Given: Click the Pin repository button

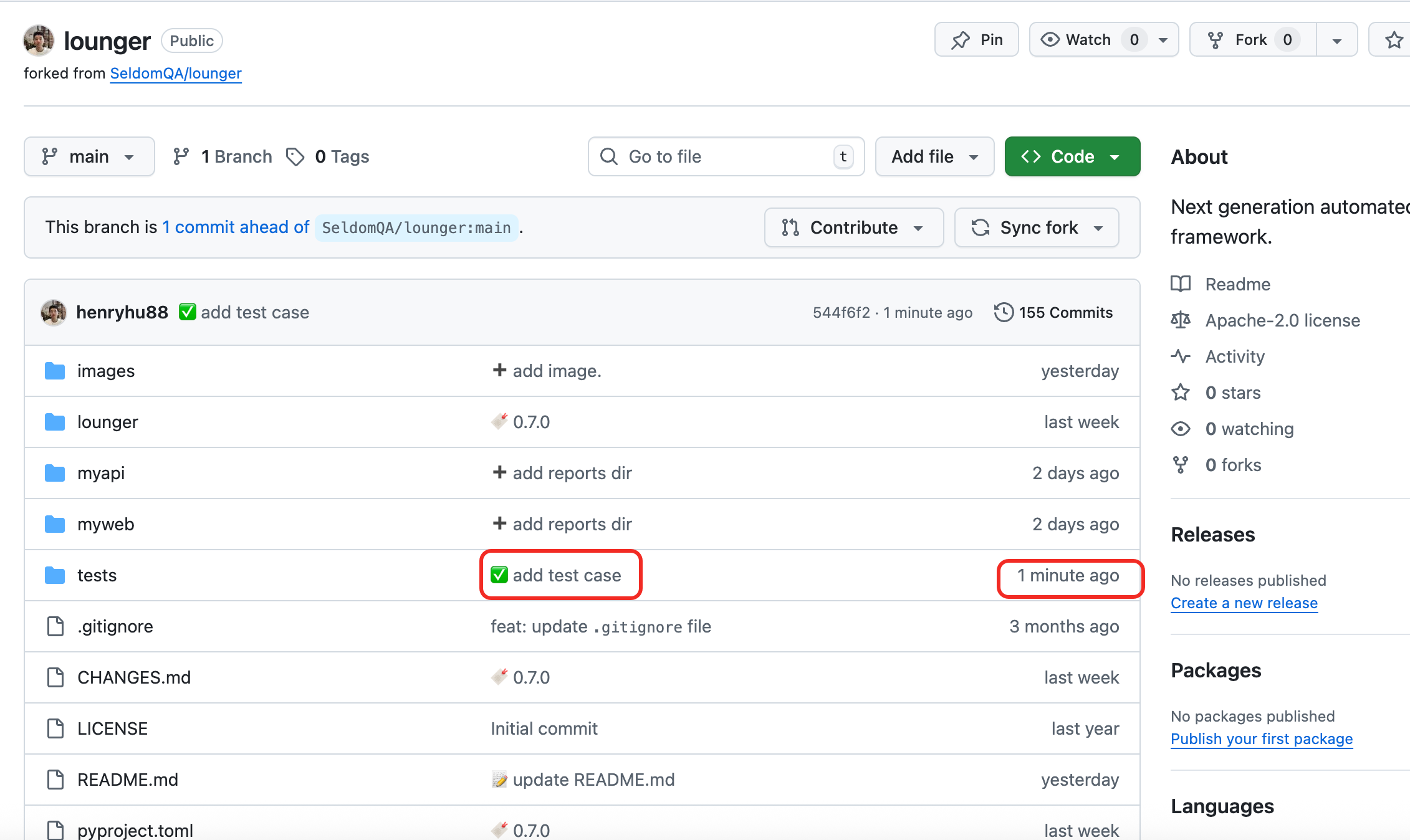Looking at the screenshot, I should [x=976, y=40].
